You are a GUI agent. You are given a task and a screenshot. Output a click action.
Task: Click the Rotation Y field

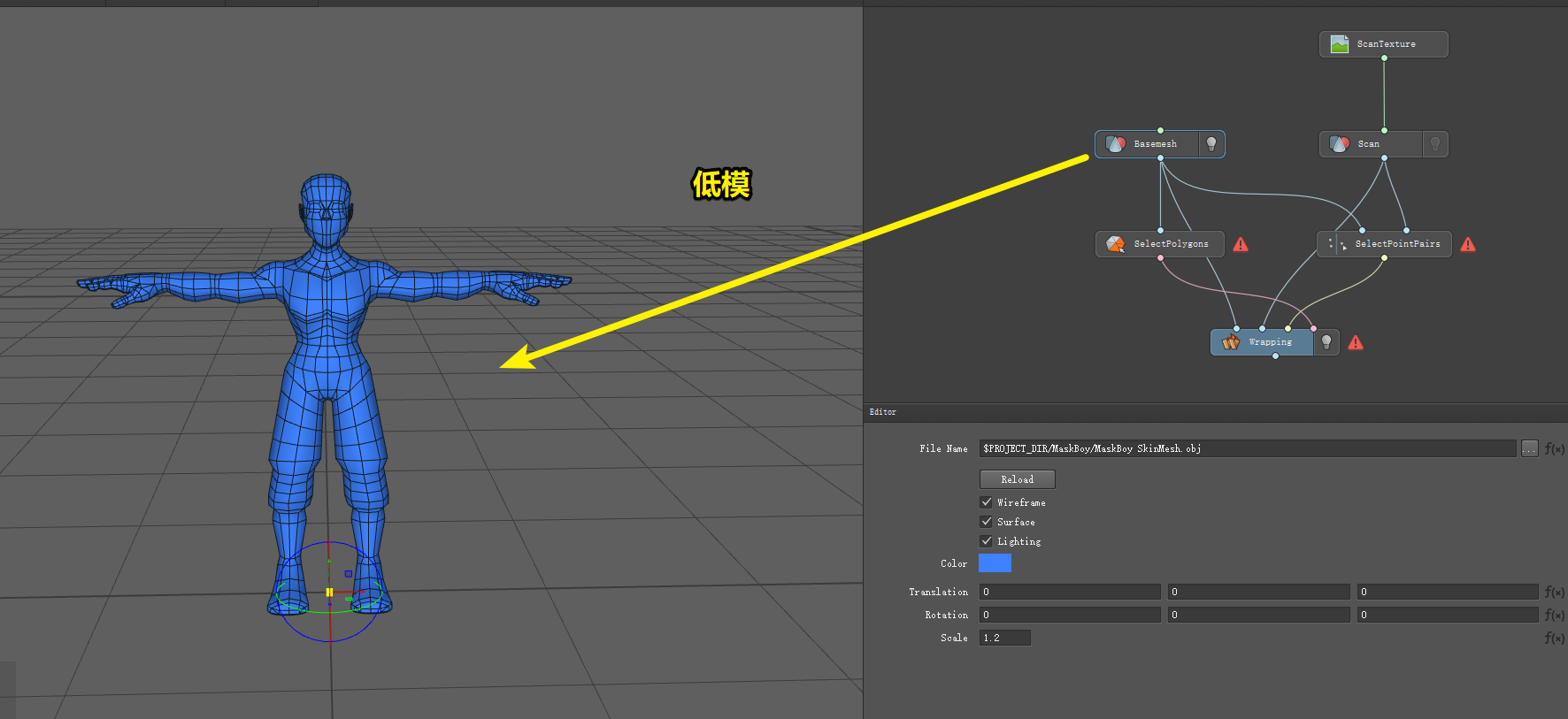pos(1258,615)
